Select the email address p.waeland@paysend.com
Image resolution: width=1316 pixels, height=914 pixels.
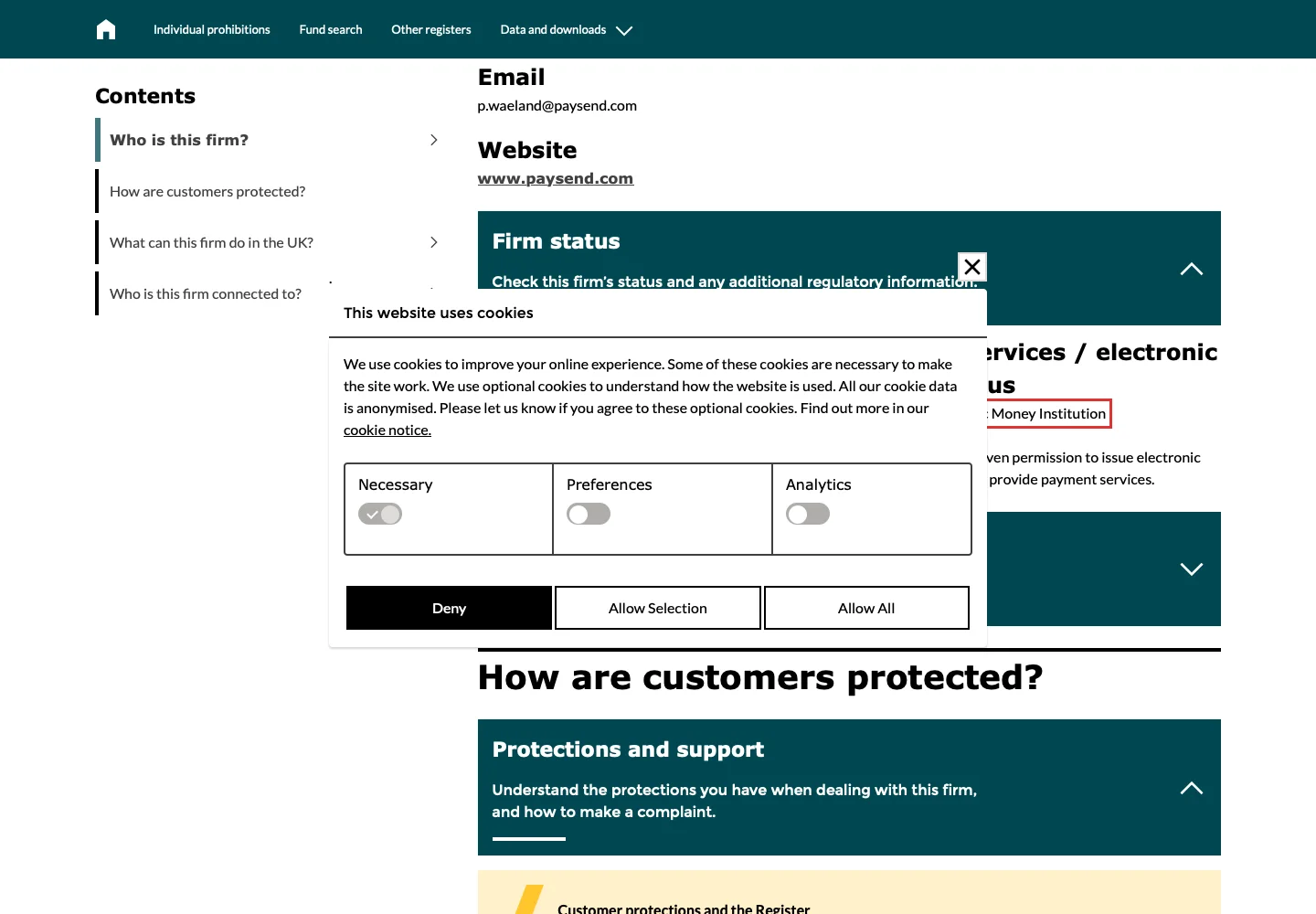(x=557, y=105)
